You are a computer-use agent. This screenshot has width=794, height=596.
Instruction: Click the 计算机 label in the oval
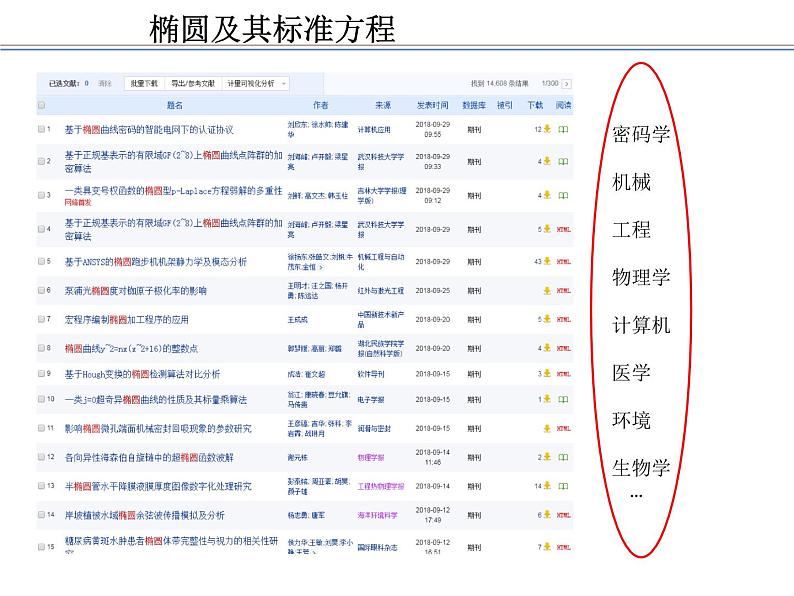(x=641, y=325)
